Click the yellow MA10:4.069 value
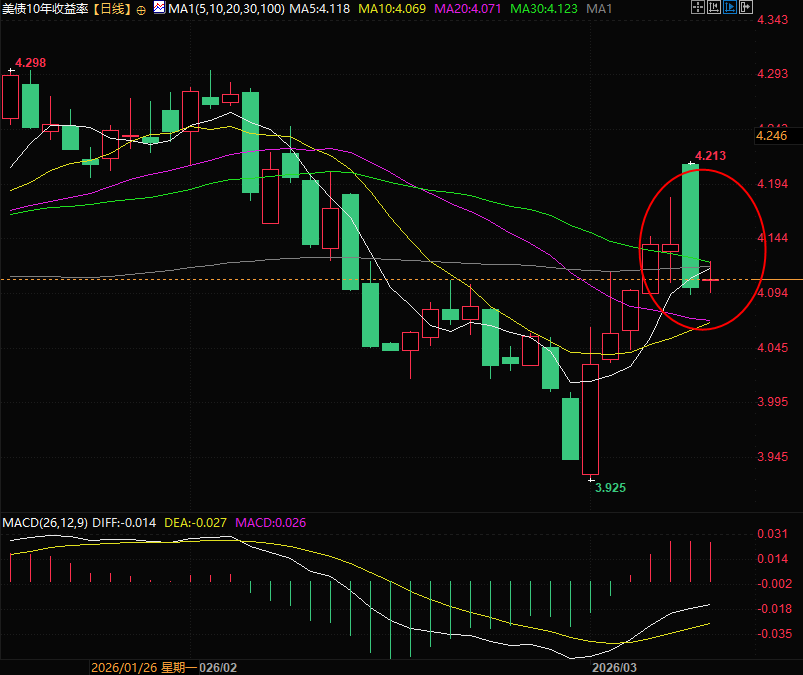Image resolution: width=803 pixels, height=675 pixels. (392, 9)
